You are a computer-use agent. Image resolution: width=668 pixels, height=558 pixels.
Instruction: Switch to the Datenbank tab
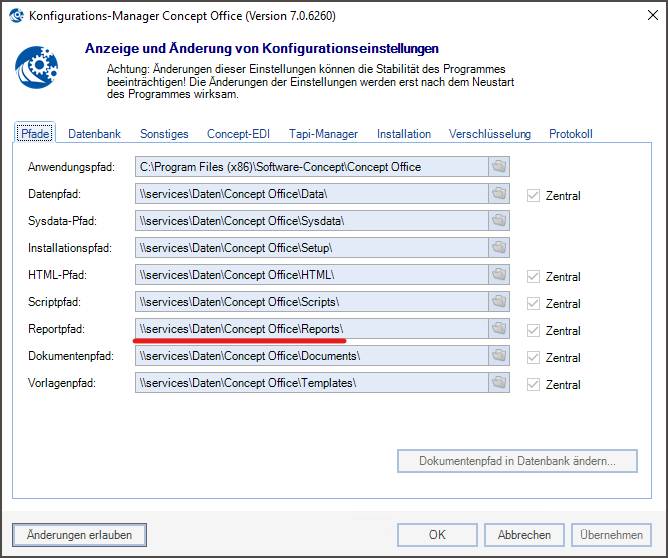94,134
